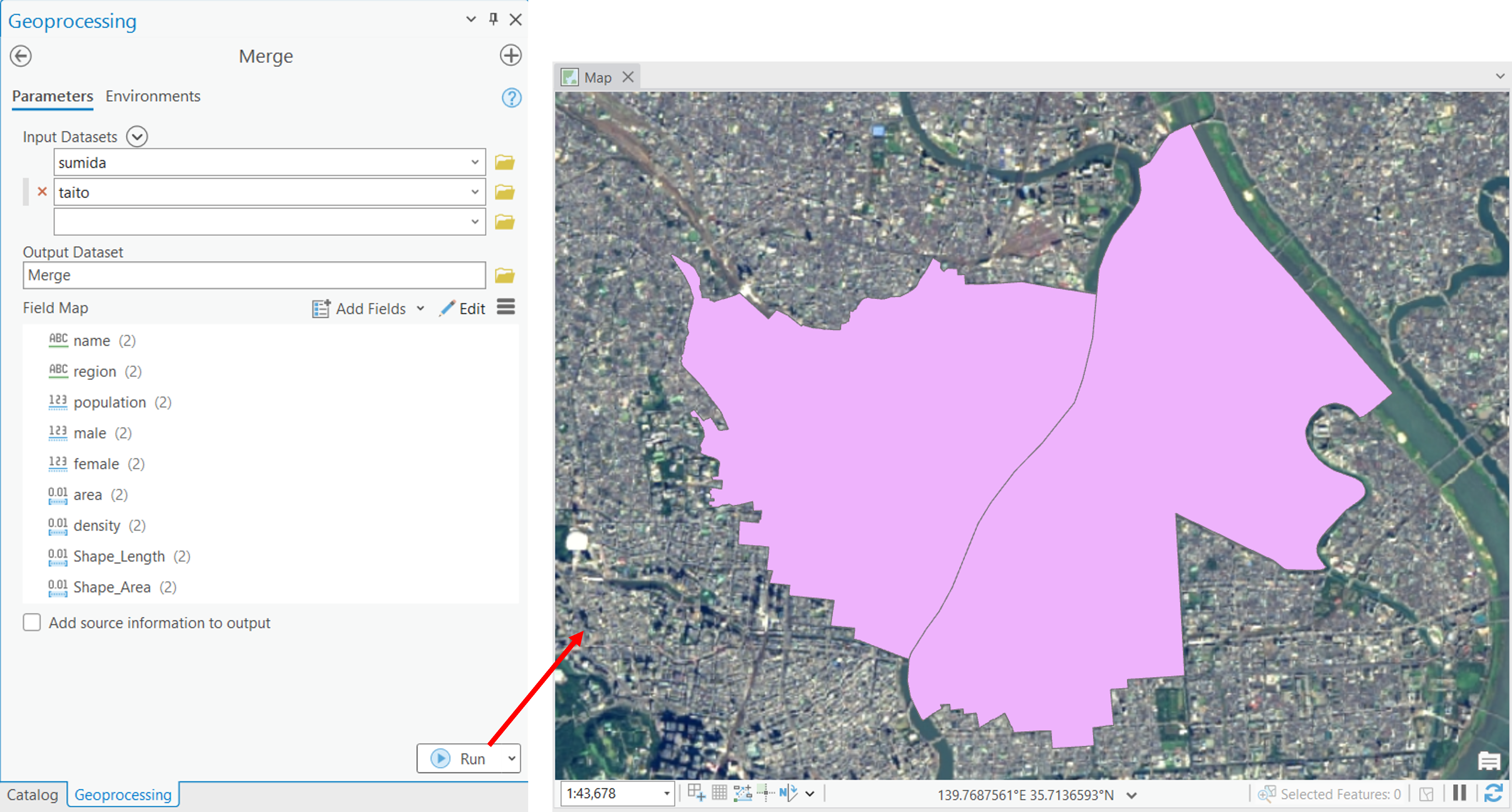Open the map scale 1:43,678 dropdown
The height and width of the screenshot is (812, 1512).
pyautogui.click(x=667, y=794)
